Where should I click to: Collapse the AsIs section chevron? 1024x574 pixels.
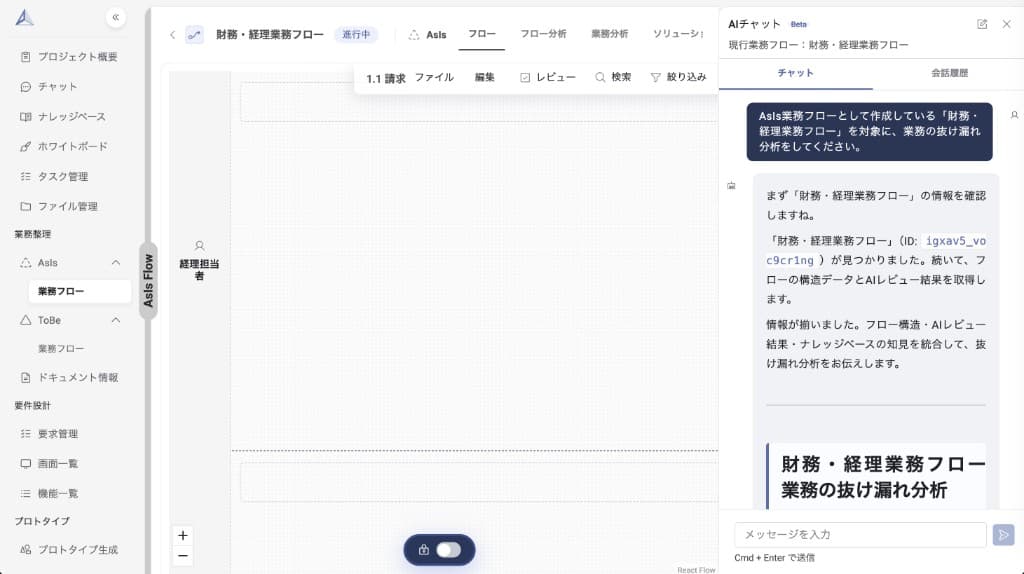click(x=116, y=263)
